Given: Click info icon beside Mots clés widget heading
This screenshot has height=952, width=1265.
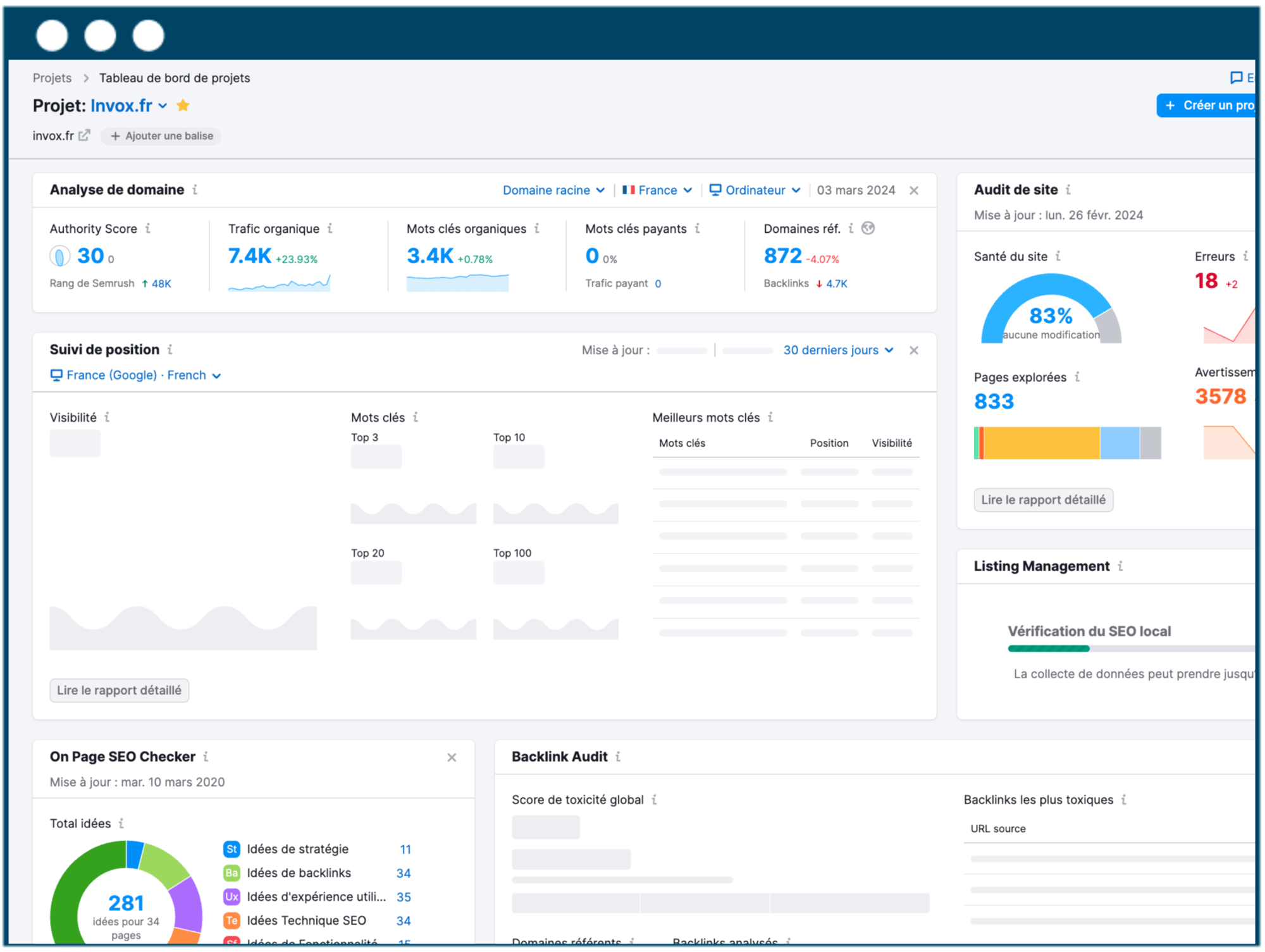Looking at the screenshot, I should click(x=416, y=417).
